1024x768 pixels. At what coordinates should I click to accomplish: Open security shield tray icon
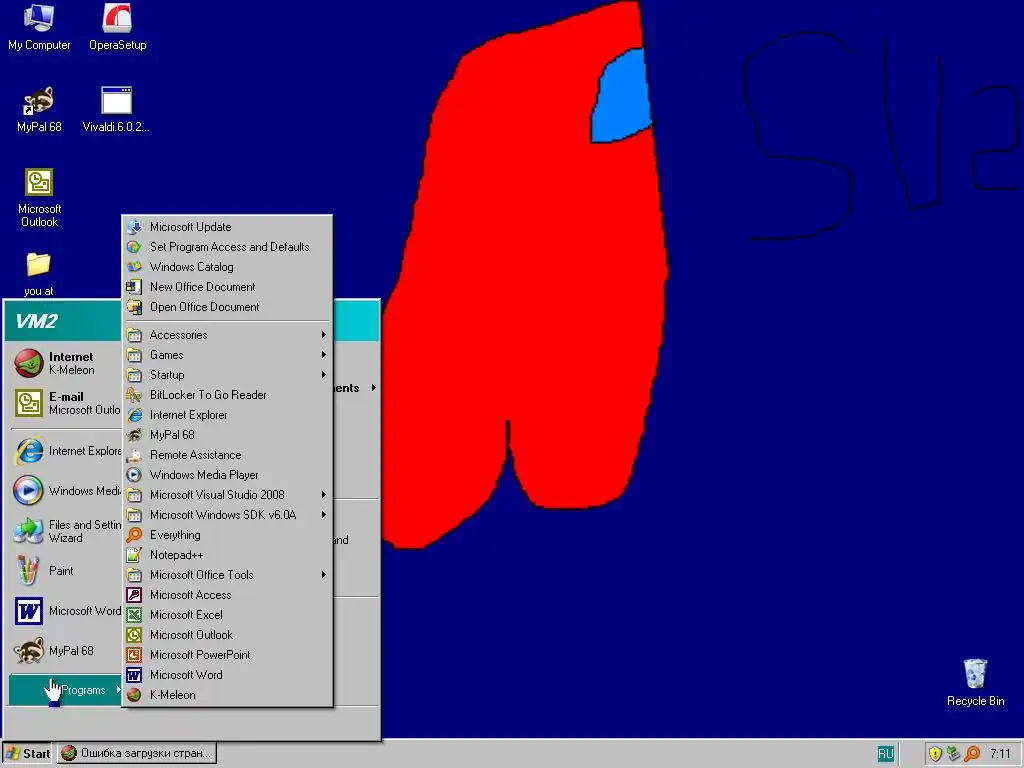point(935,754)
